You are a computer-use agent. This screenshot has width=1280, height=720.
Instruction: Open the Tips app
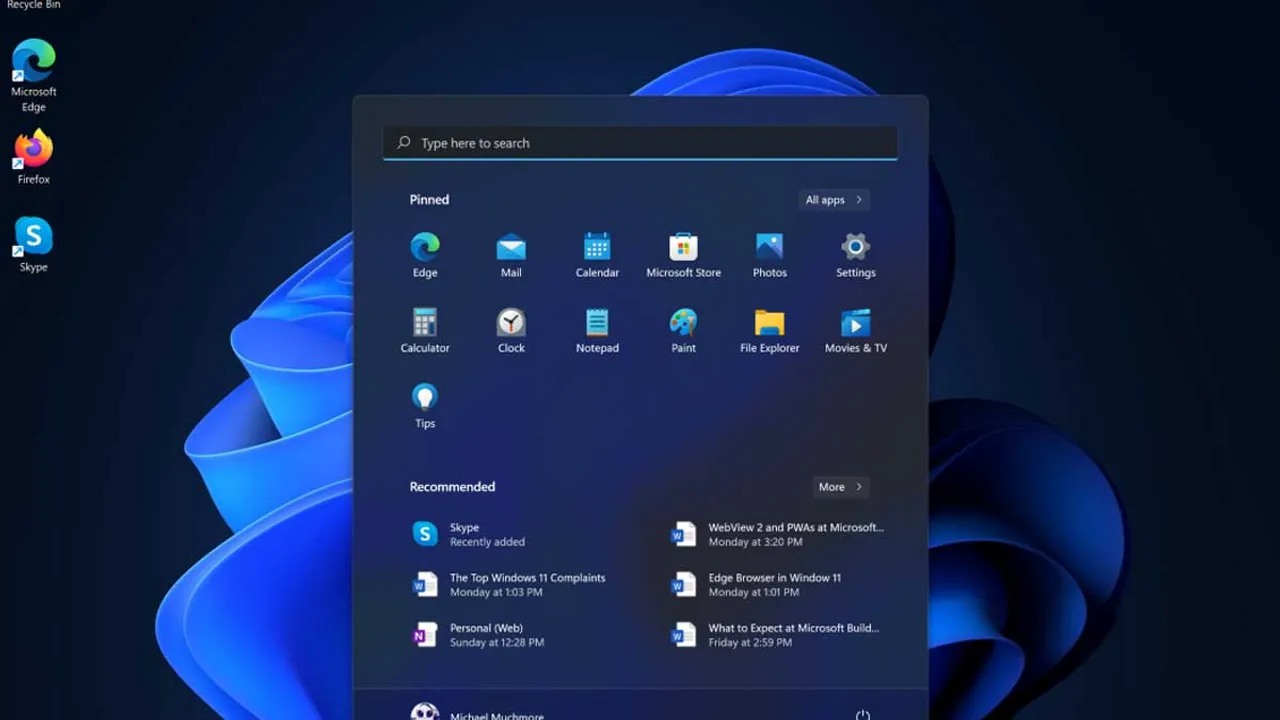coord(425,406)
